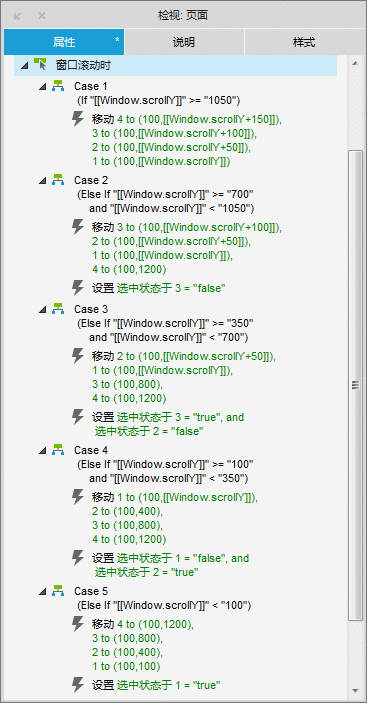Click Case 5 condition < "100"

coord(164,605)
